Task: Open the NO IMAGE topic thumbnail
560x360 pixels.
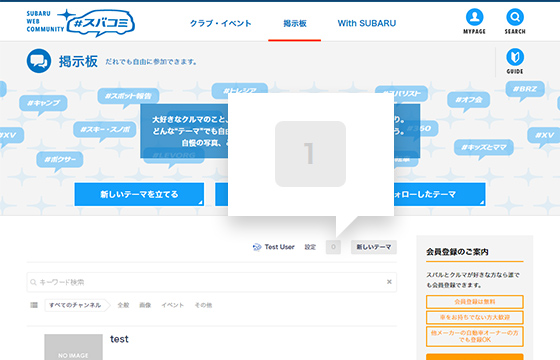Action: point(73,347)
